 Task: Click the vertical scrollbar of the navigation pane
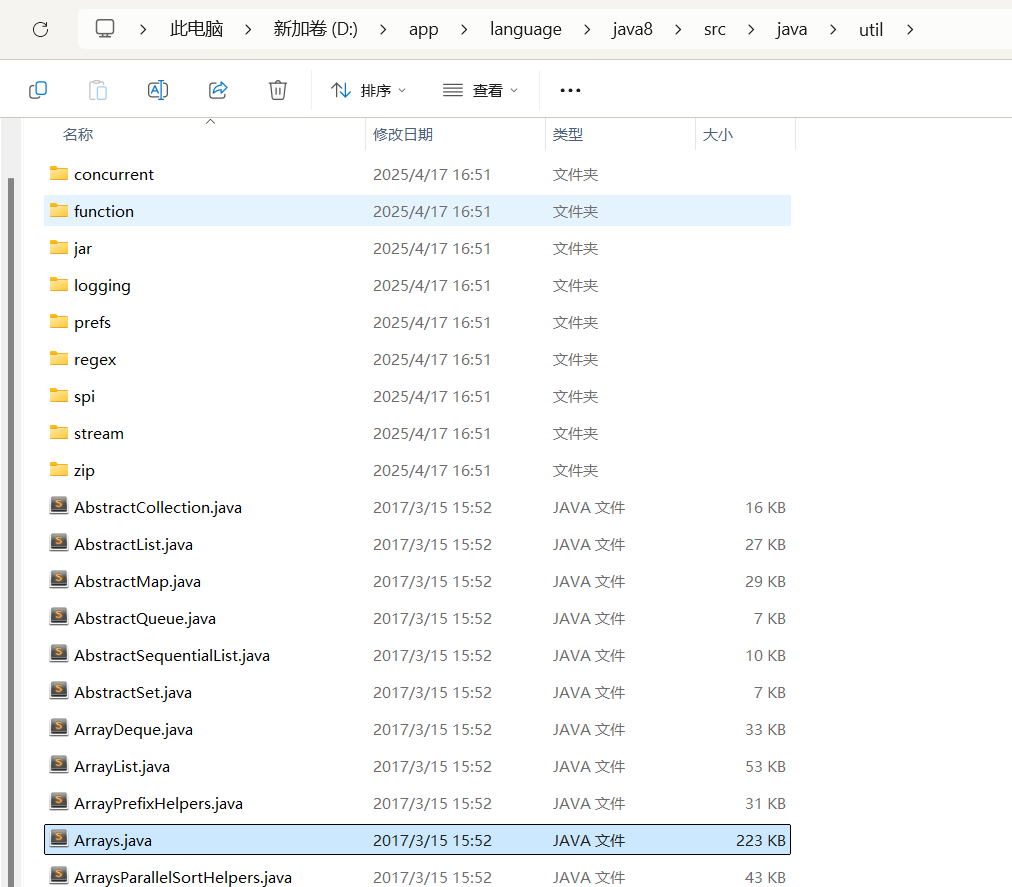coord(11,532)
